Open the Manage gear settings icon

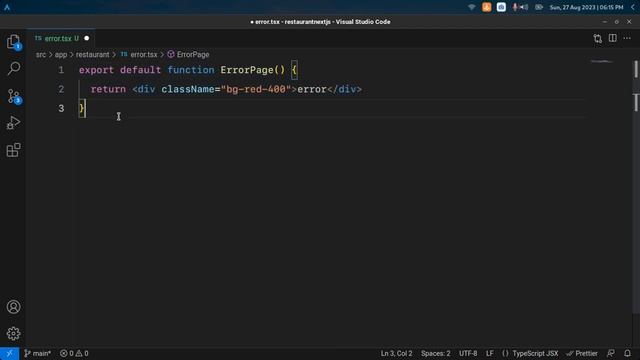pos(13,333)
